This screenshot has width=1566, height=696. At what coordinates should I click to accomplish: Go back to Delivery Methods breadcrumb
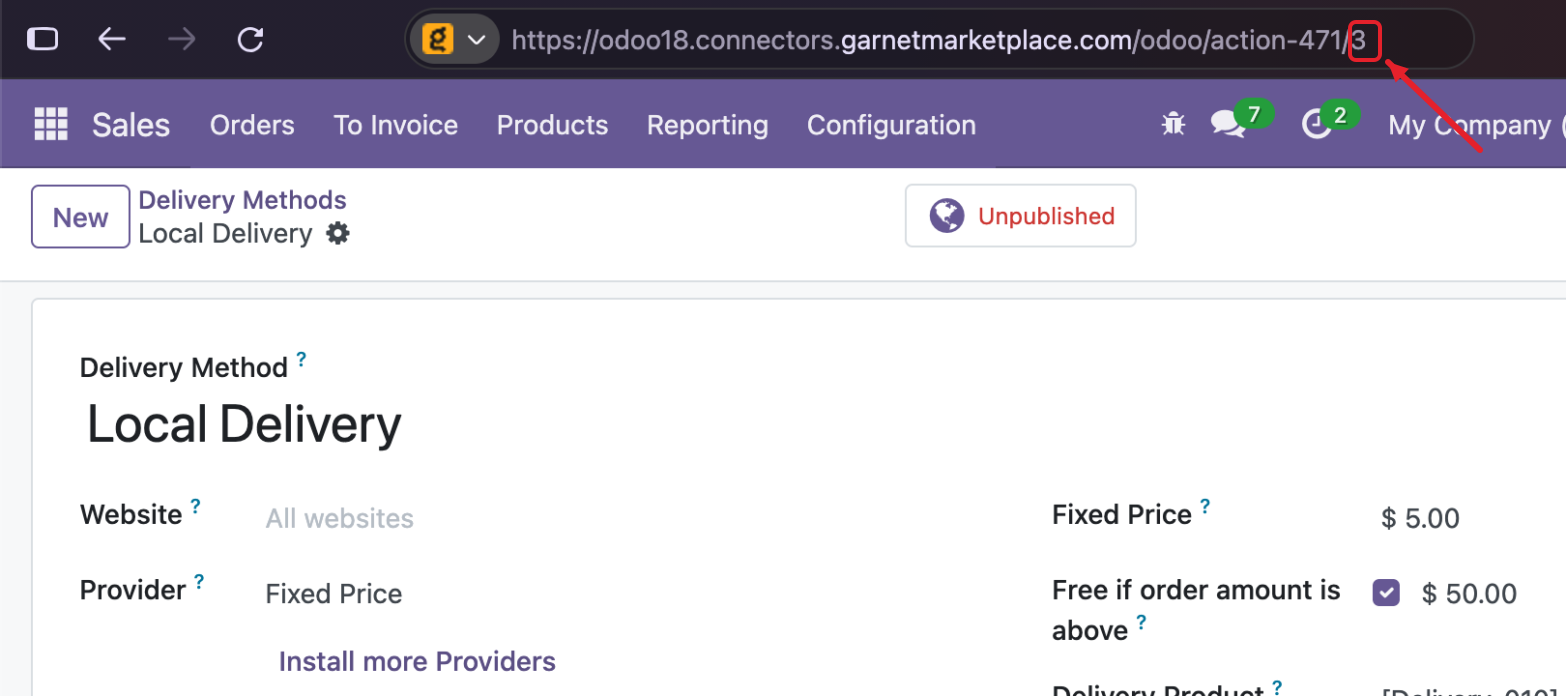click(243, 200)
